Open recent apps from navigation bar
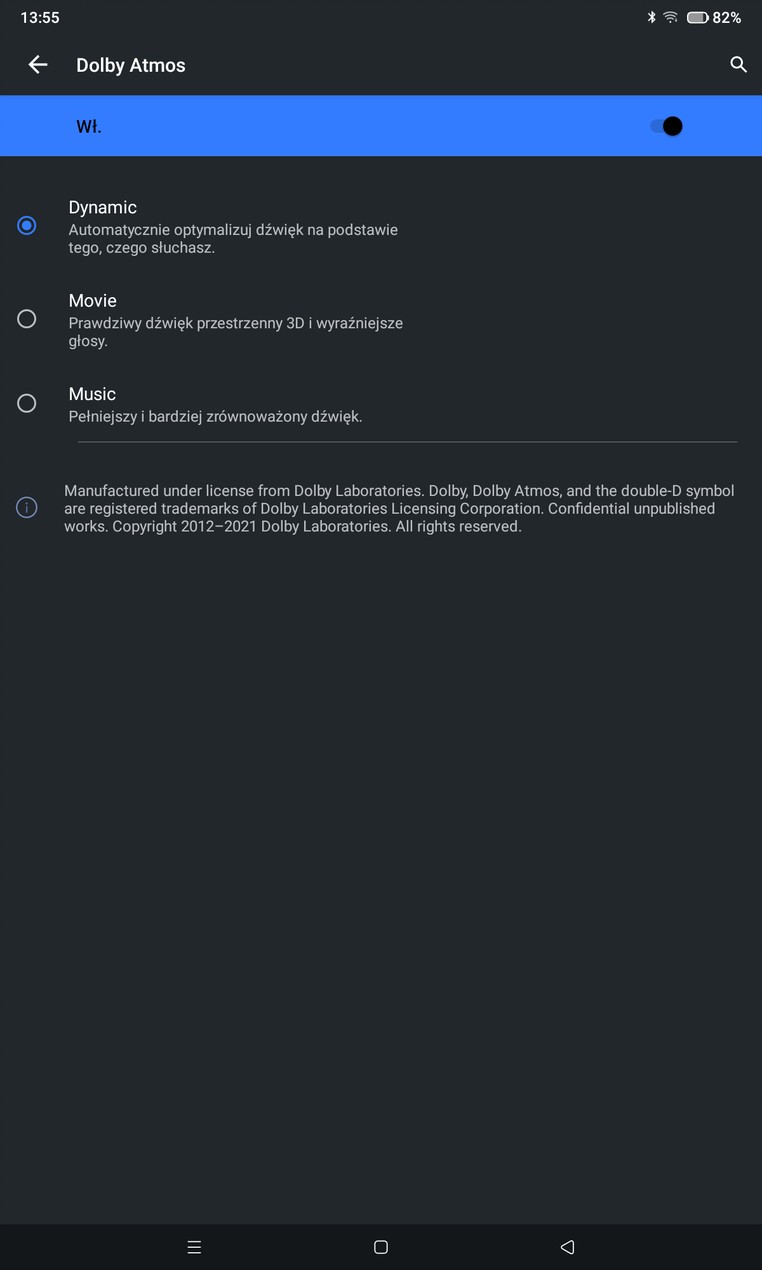The image size is (762, 1270). pos(194,1247)
